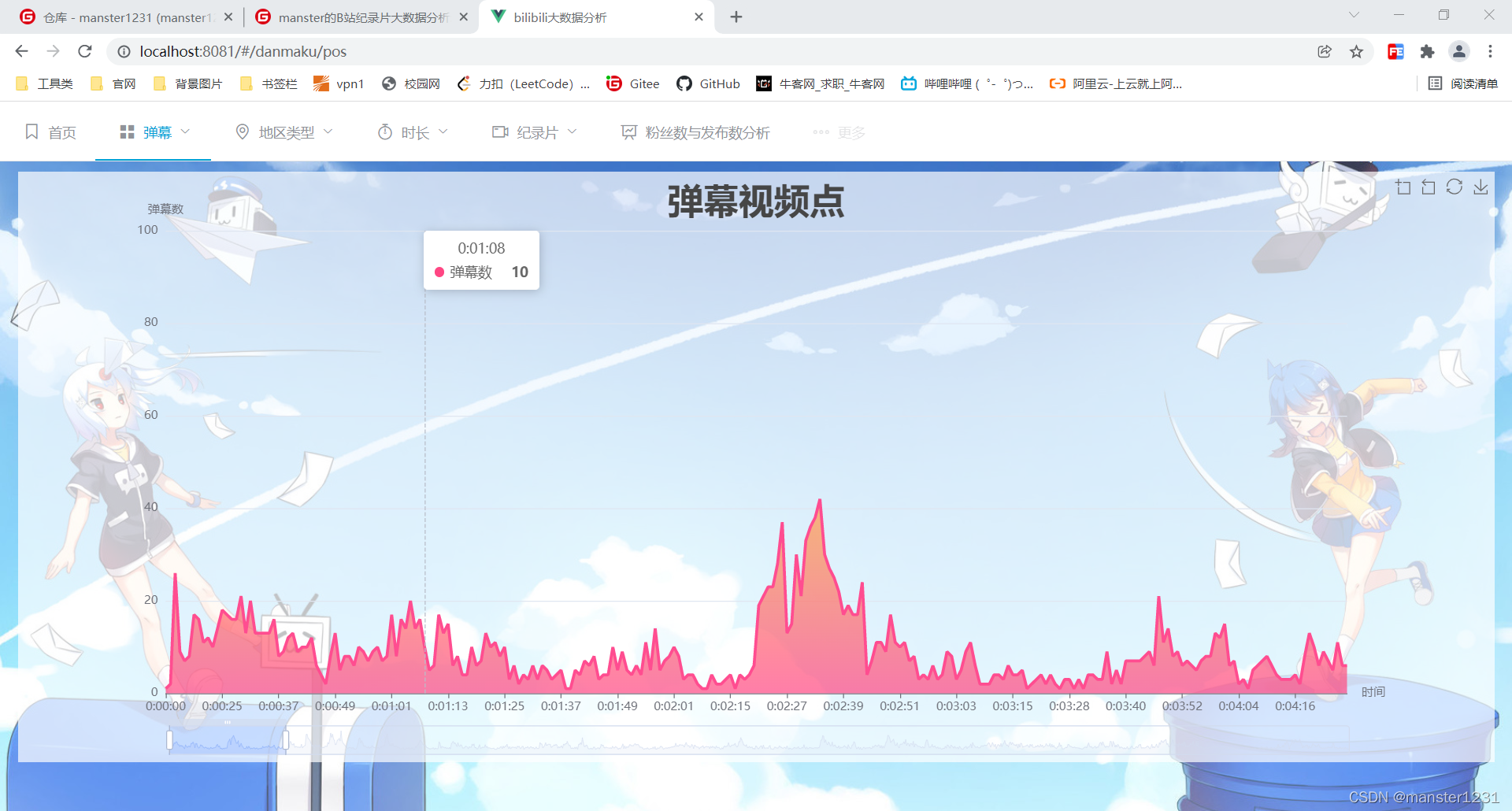This screenshot has height=811, width=1512.
Task: Click the 弹幕视频点 chart title
Action: click(756, 202)
